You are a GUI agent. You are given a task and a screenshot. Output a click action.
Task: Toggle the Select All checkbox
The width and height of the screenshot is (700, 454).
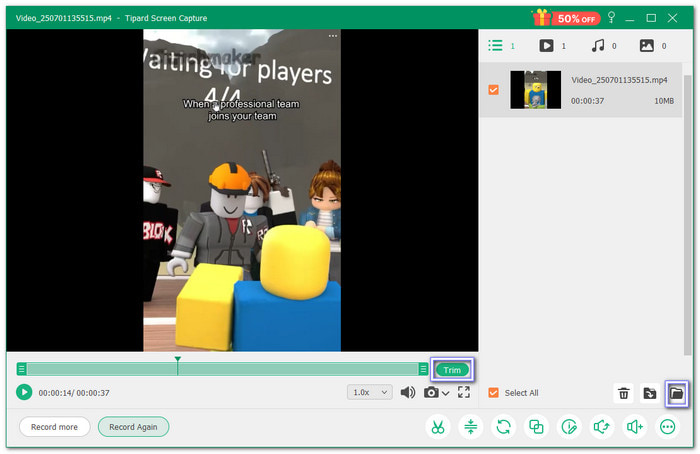[x=493, y=392]
